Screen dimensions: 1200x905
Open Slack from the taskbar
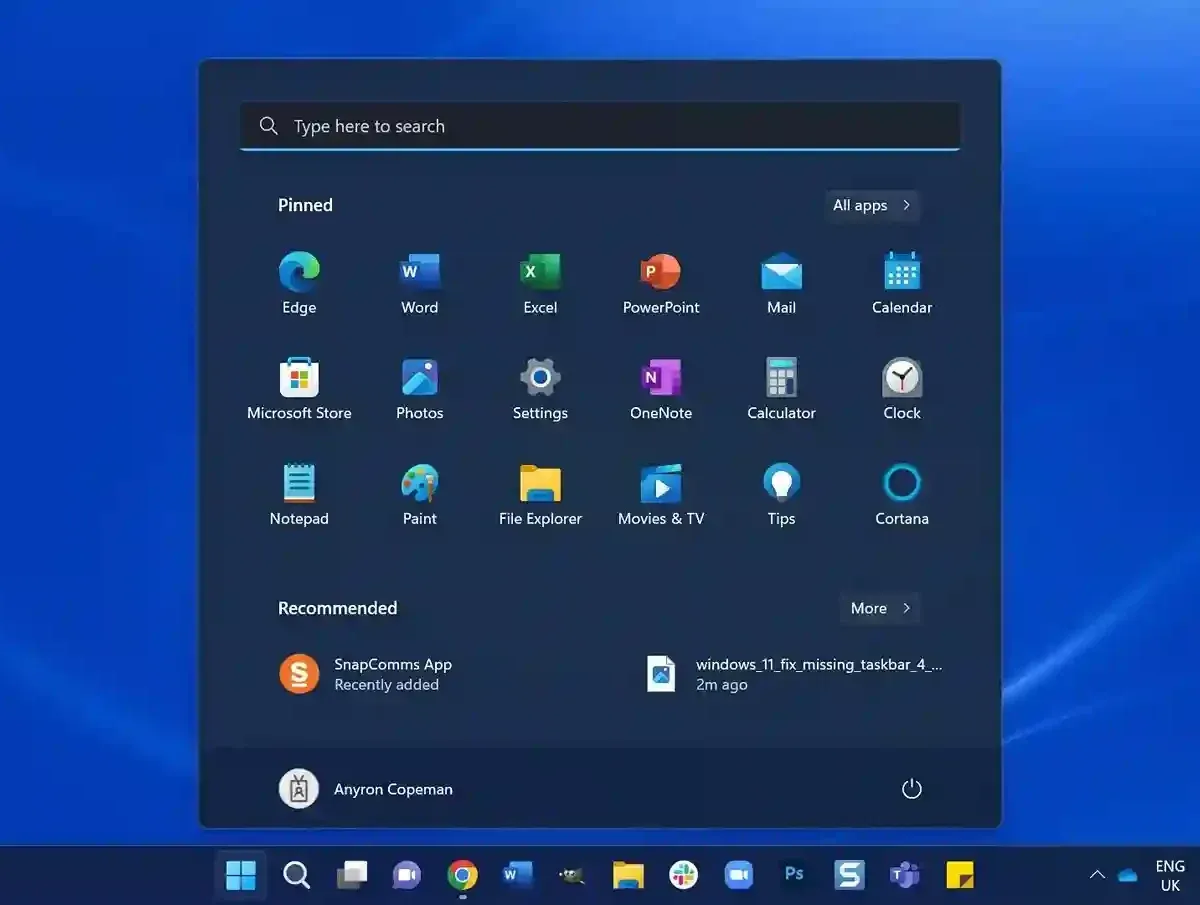click(x=684, y=876)
